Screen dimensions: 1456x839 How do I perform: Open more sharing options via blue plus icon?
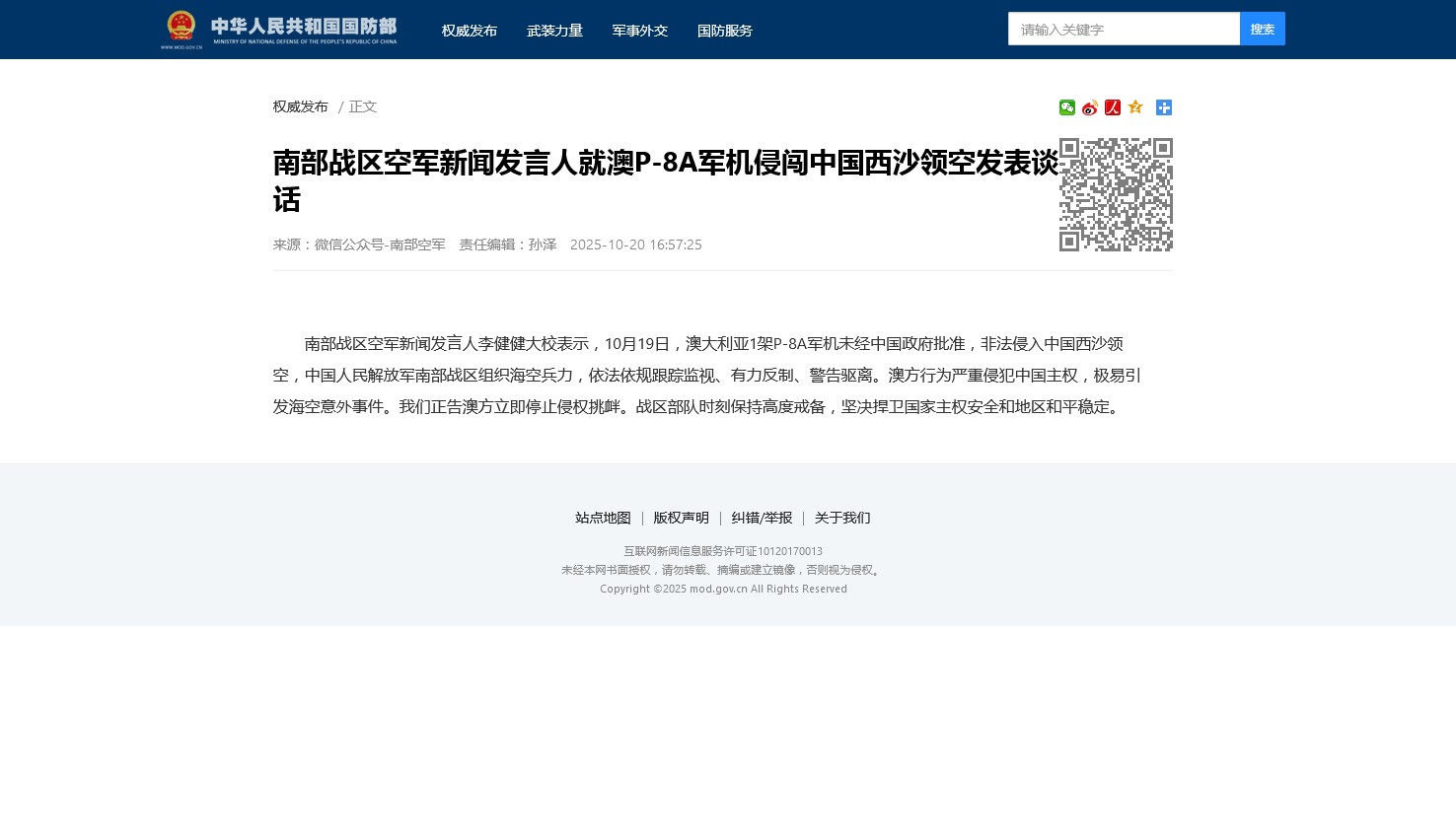tap(1164, 107)
